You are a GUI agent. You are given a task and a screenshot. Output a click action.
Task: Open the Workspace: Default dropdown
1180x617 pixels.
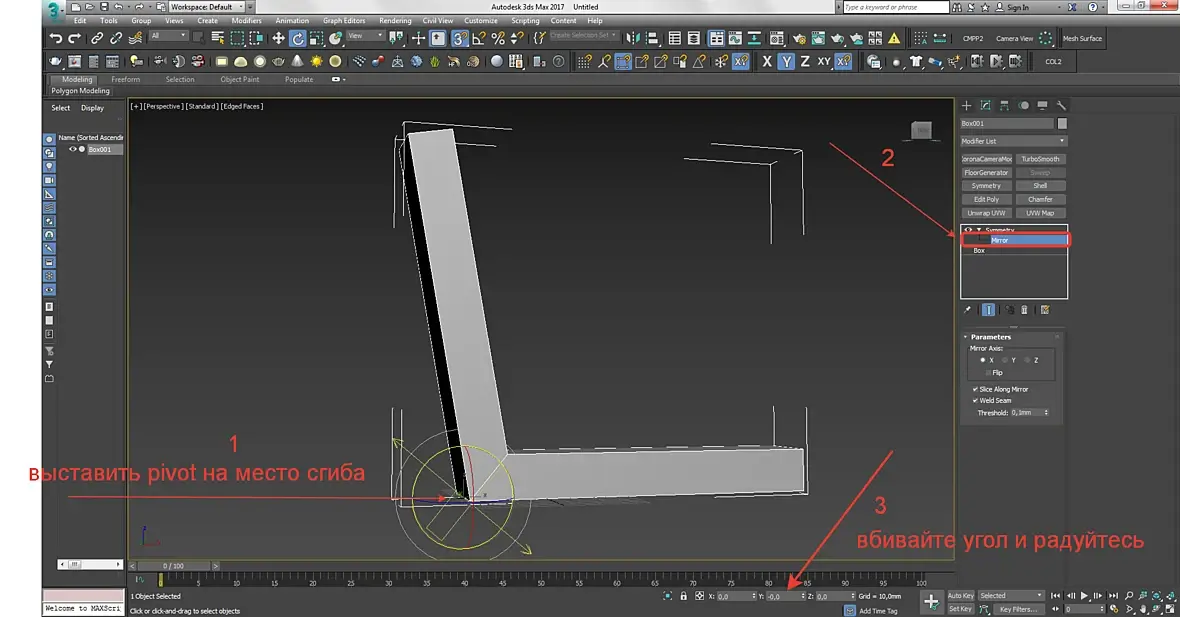coord(207,7)
